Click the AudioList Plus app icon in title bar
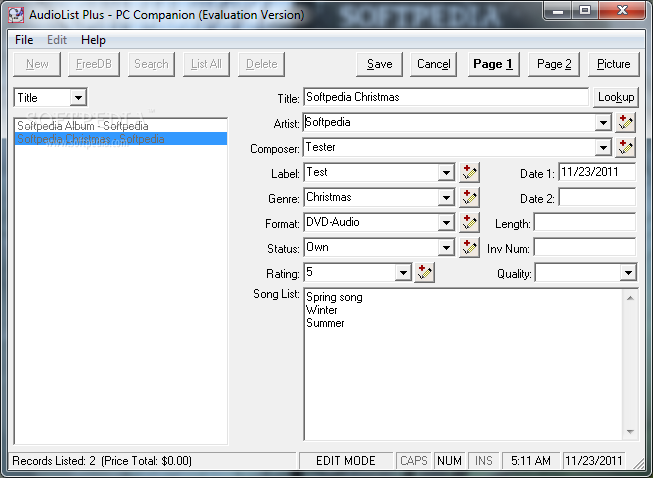 tap(16, 15)
